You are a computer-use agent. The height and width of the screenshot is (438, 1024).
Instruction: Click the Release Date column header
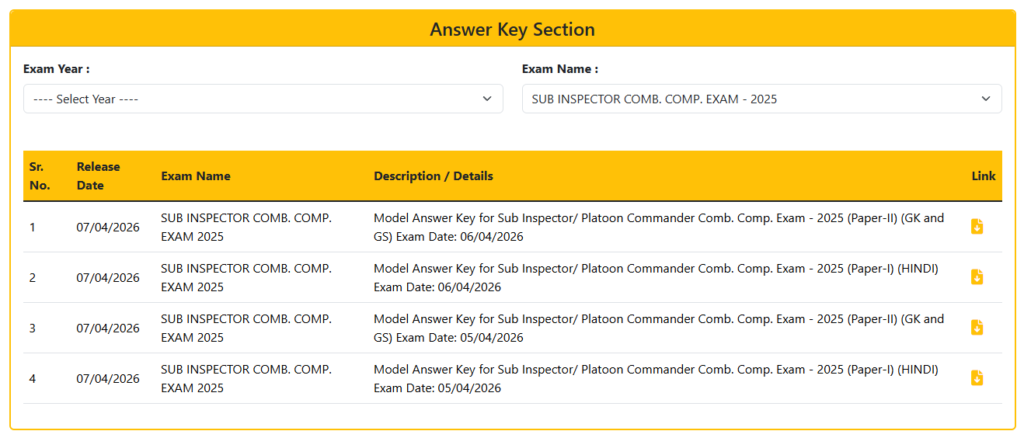[98, 176]
